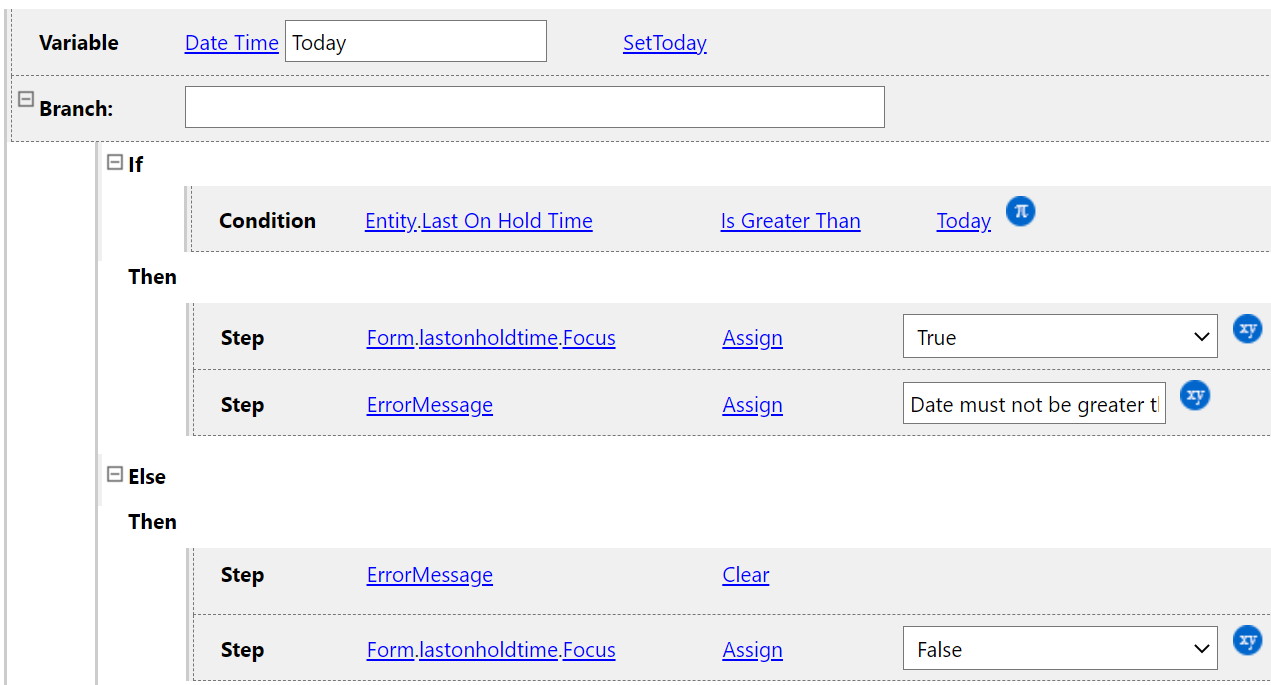Click the error message text field

(x=1033, y=404)
